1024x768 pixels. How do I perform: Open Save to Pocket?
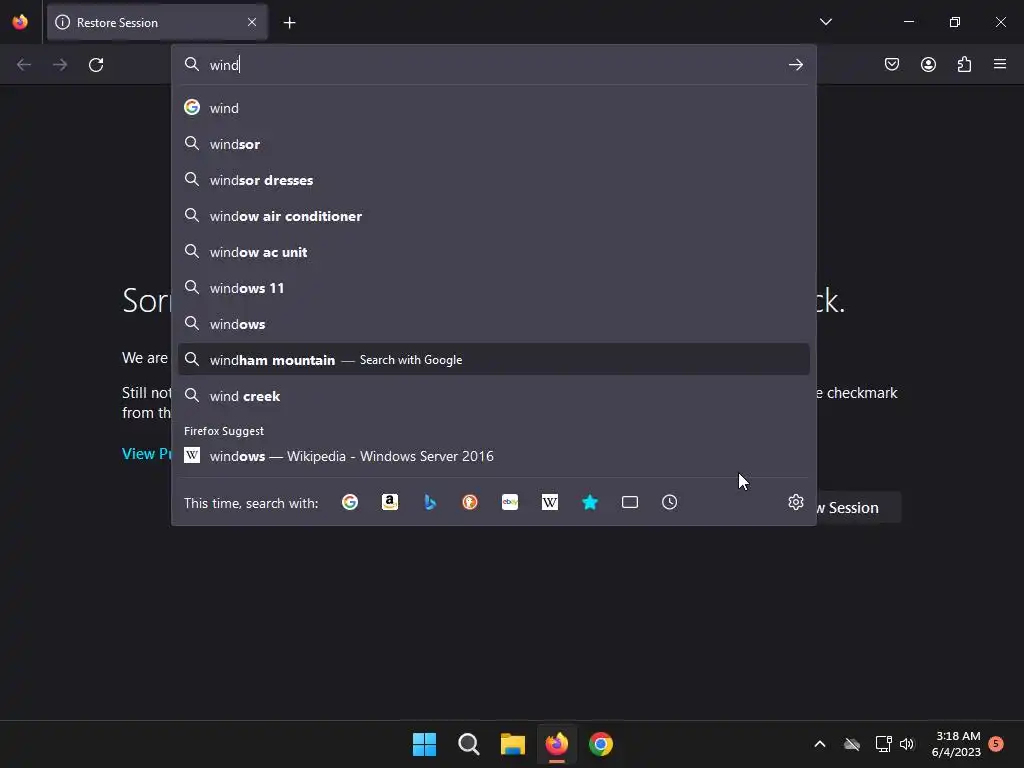[x=891, y=64]
